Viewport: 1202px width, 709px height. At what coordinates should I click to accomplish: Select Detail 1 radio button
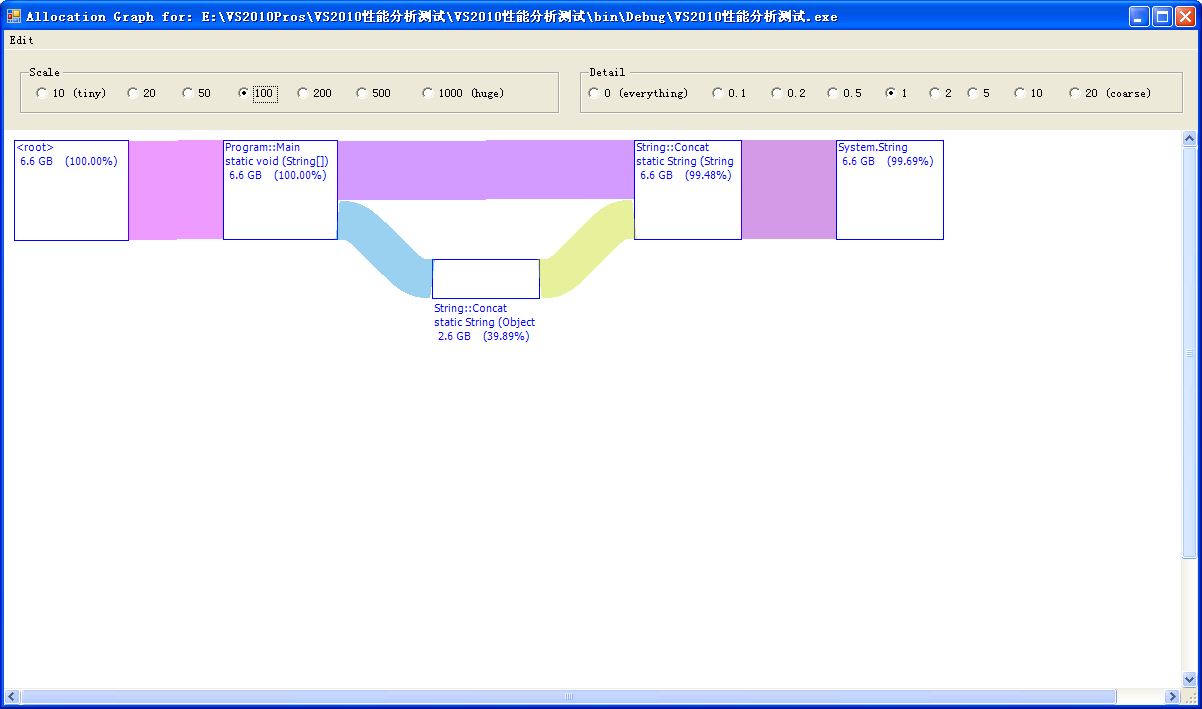[896, 93]
